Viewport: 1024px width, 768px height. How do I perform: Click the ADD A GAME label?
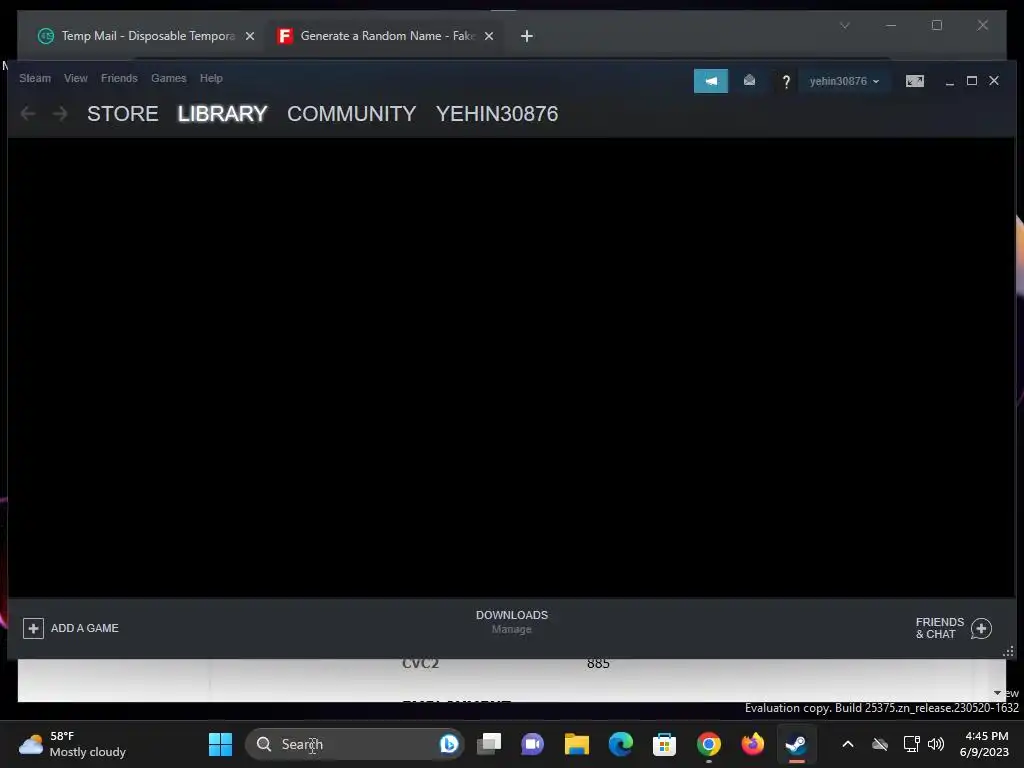(x=85, y=628)
